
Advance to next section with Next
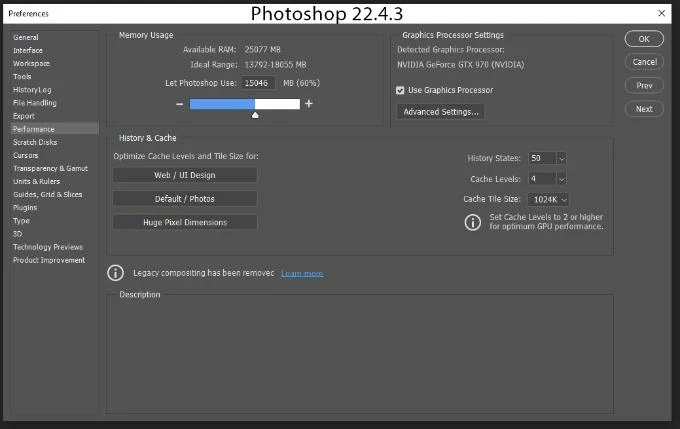(x=644, y=109)
